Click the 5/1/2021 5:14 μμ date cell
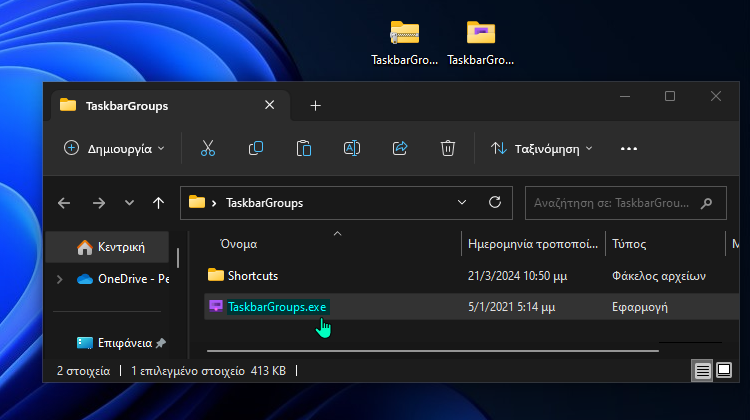 tap(511, 307)
